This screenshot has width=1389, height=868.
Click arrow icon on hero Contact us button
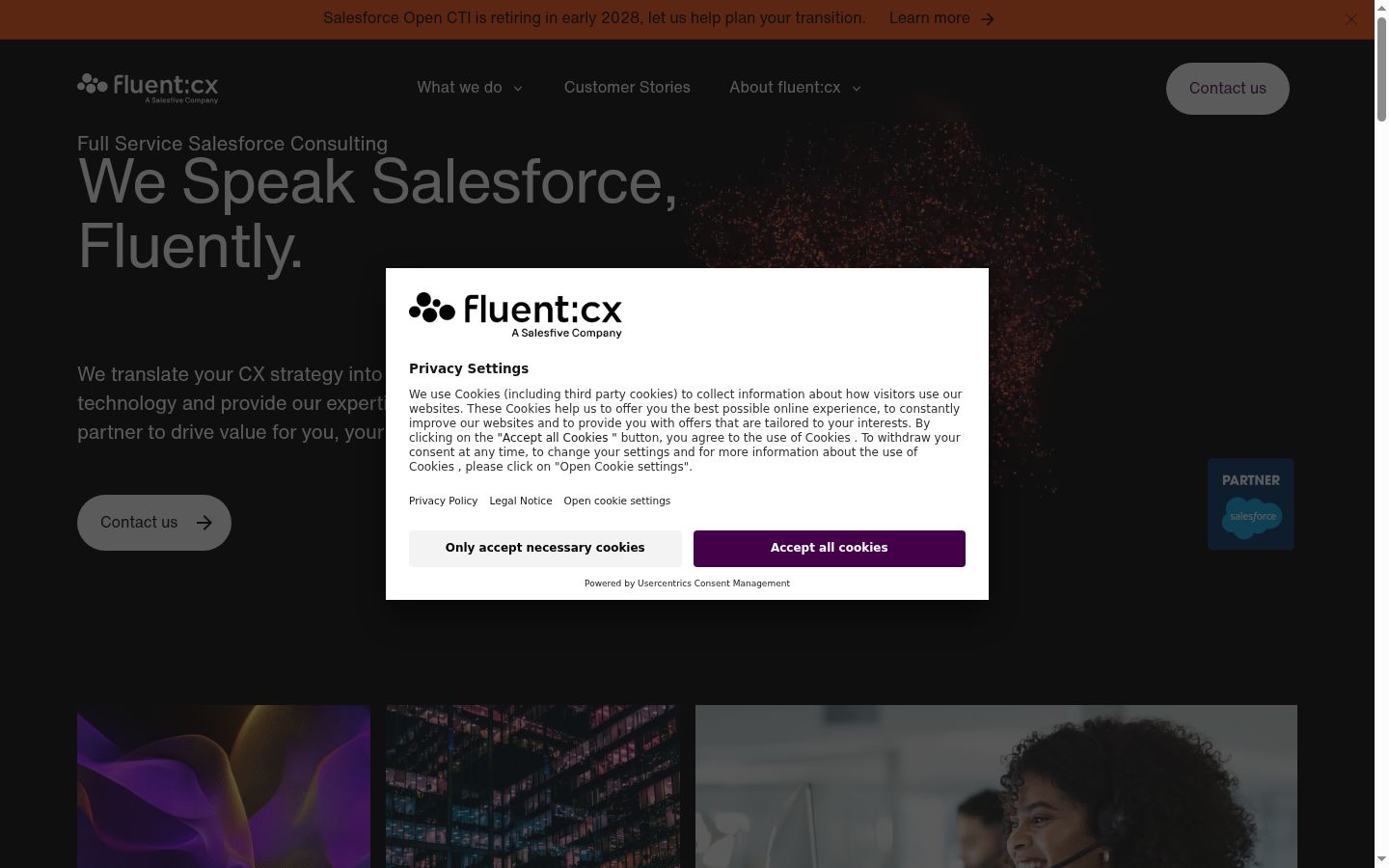(x=204, y=523)
